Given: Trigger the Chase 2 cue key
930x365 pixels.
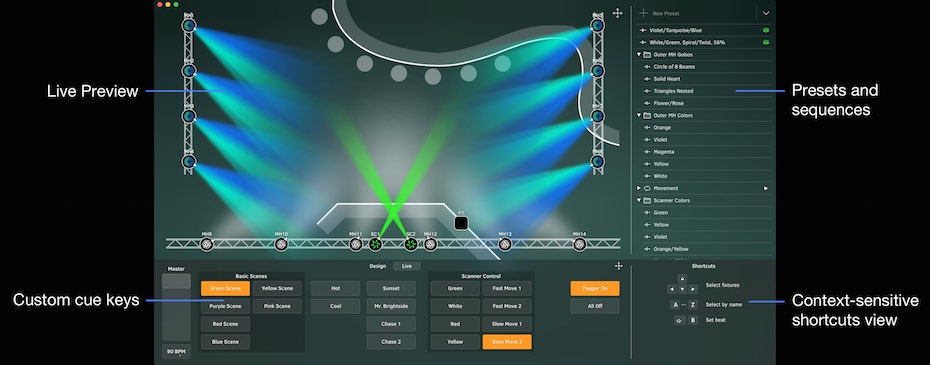Looking at the screenshot, I should pos(391,342).
